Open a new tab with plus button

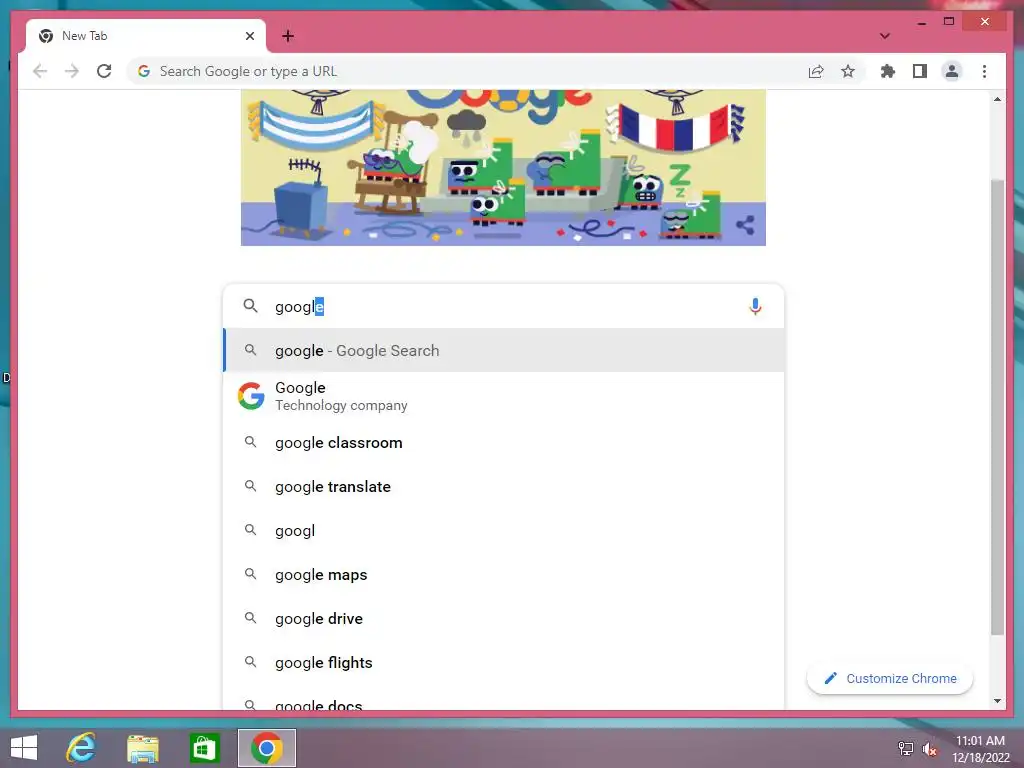pyautogui.click(x=287, y=36)
